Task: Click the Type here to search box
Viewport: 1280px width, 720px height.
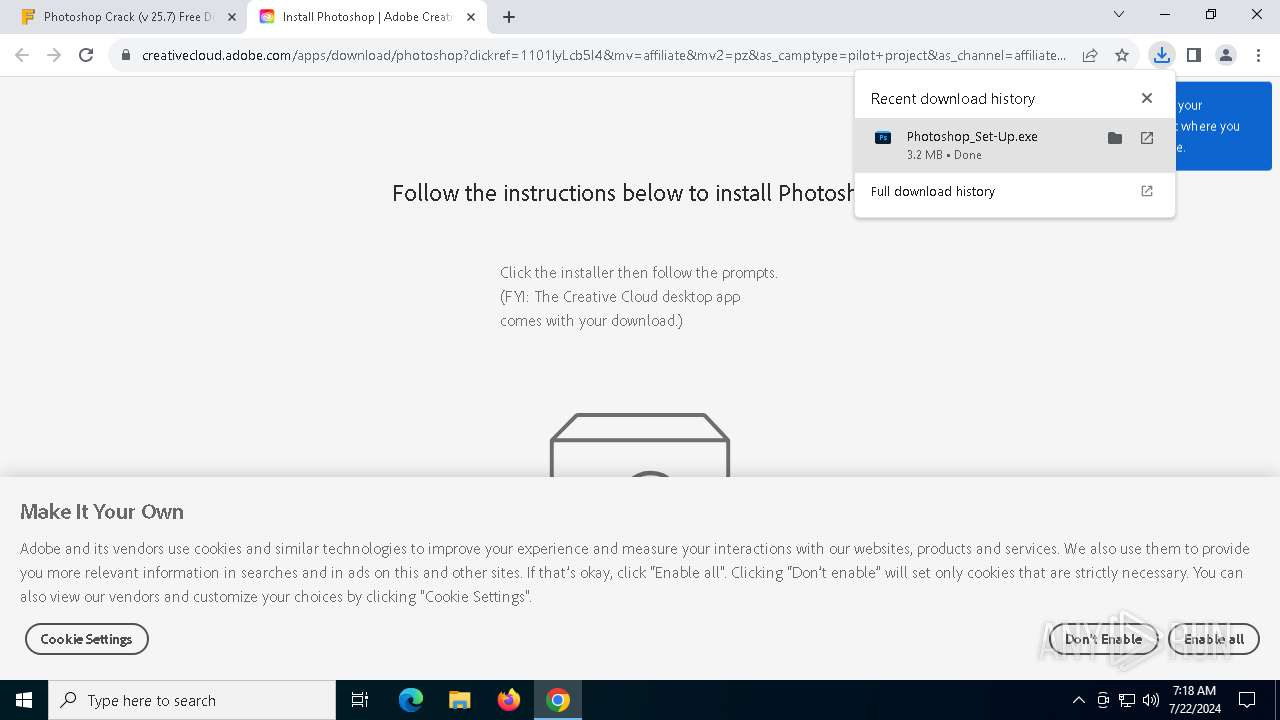Action: point(192,700)
